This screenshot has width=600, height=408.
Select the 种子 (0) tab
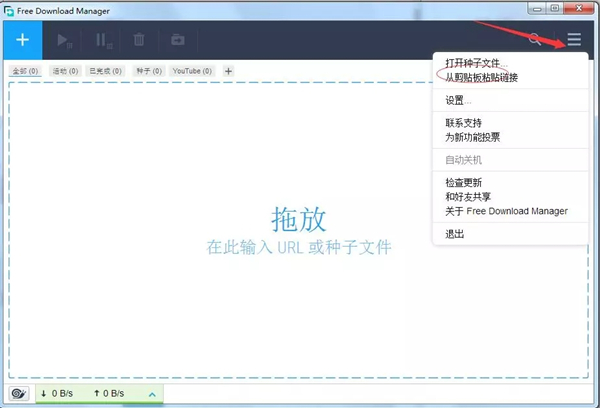149,71
